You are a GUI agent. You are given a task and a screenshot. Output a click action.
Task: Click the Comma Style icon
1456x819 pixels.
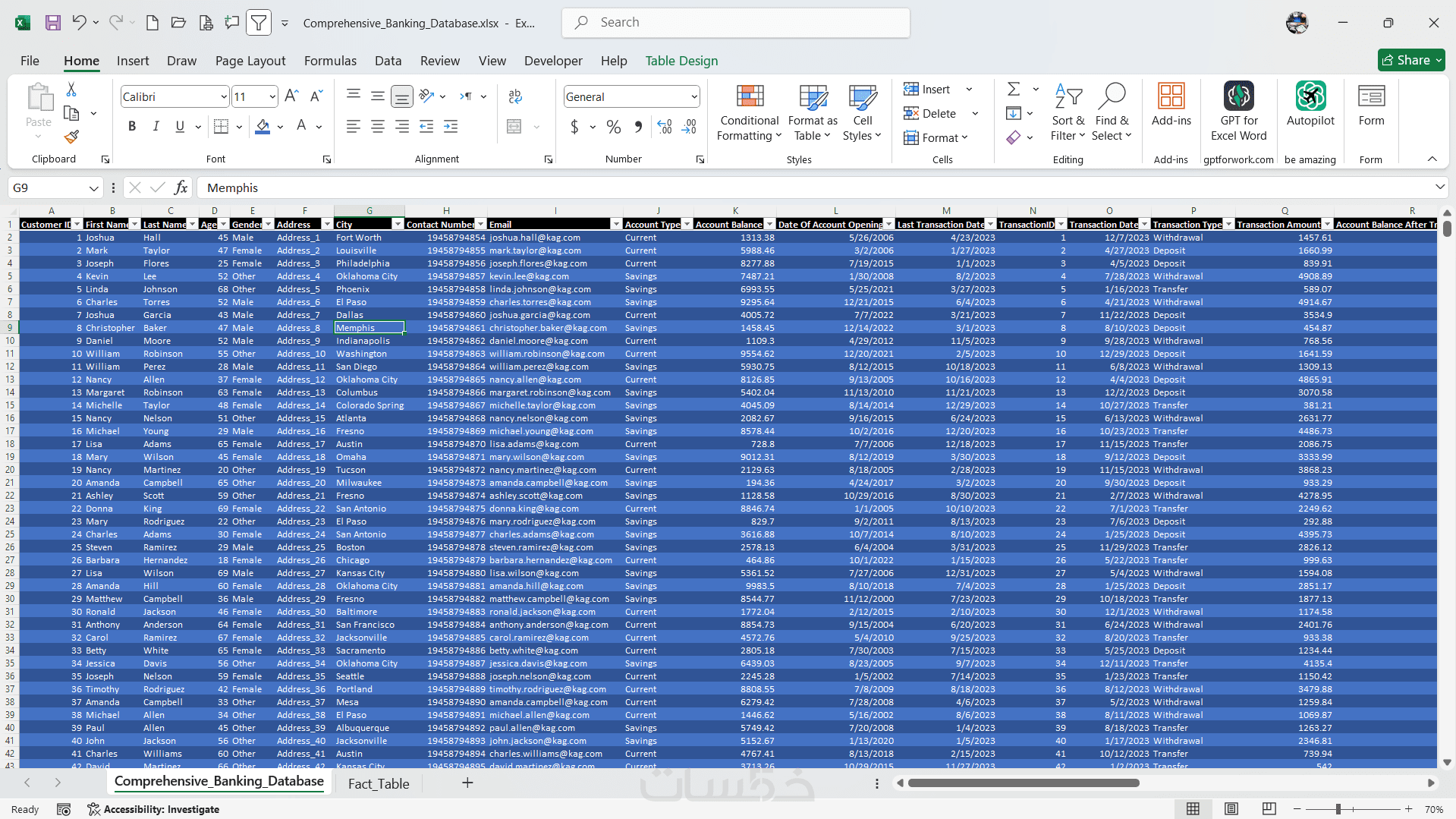[x=638, y=127]
